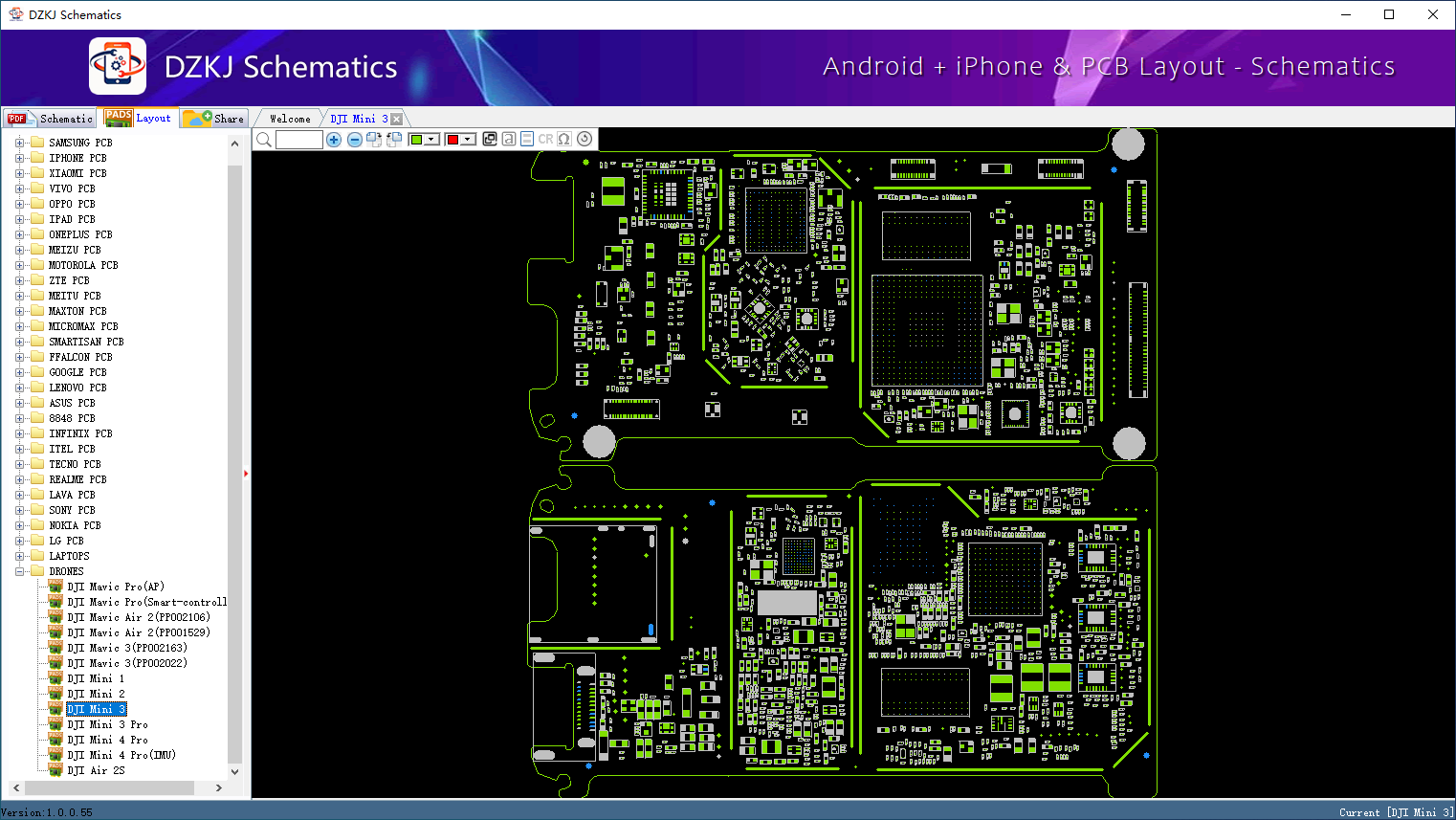
Task: Click the DJI Mini 4 Pro(IMU) board icon
Action: click(55, 755)
